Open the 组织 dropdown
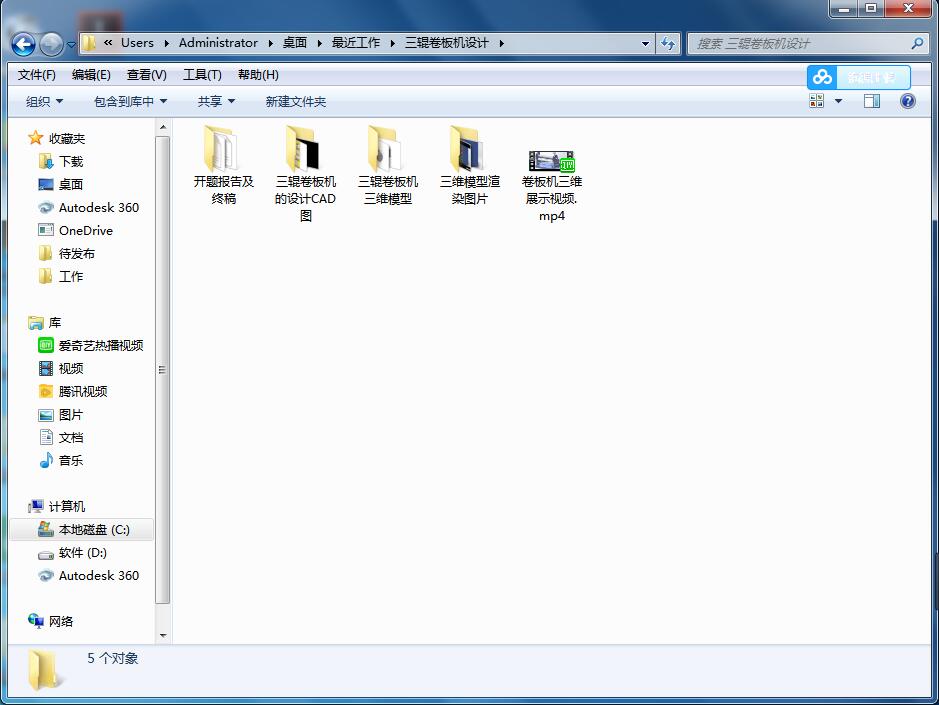 (x=44, y=102)
